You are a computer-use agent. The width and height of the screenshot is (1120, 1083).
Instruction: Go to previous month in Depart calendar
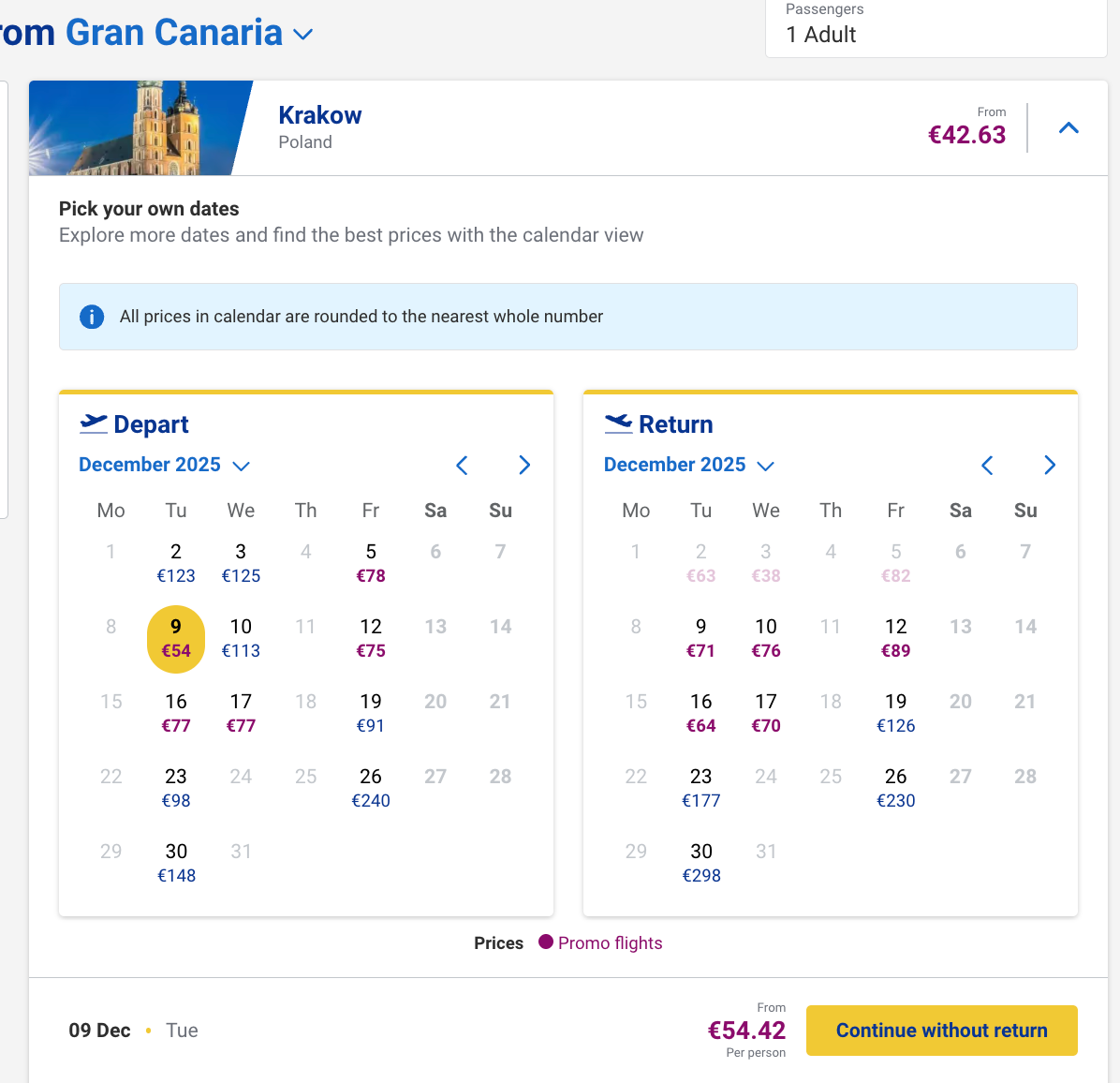click(x=462, y=466)
